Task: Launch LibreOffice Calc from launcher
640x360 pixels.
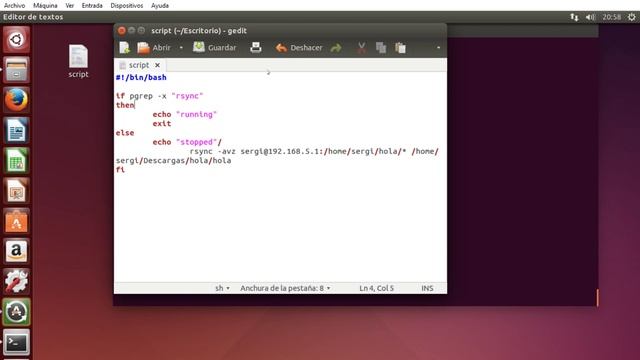Action: pyautogui.click(x=16, y=160)
